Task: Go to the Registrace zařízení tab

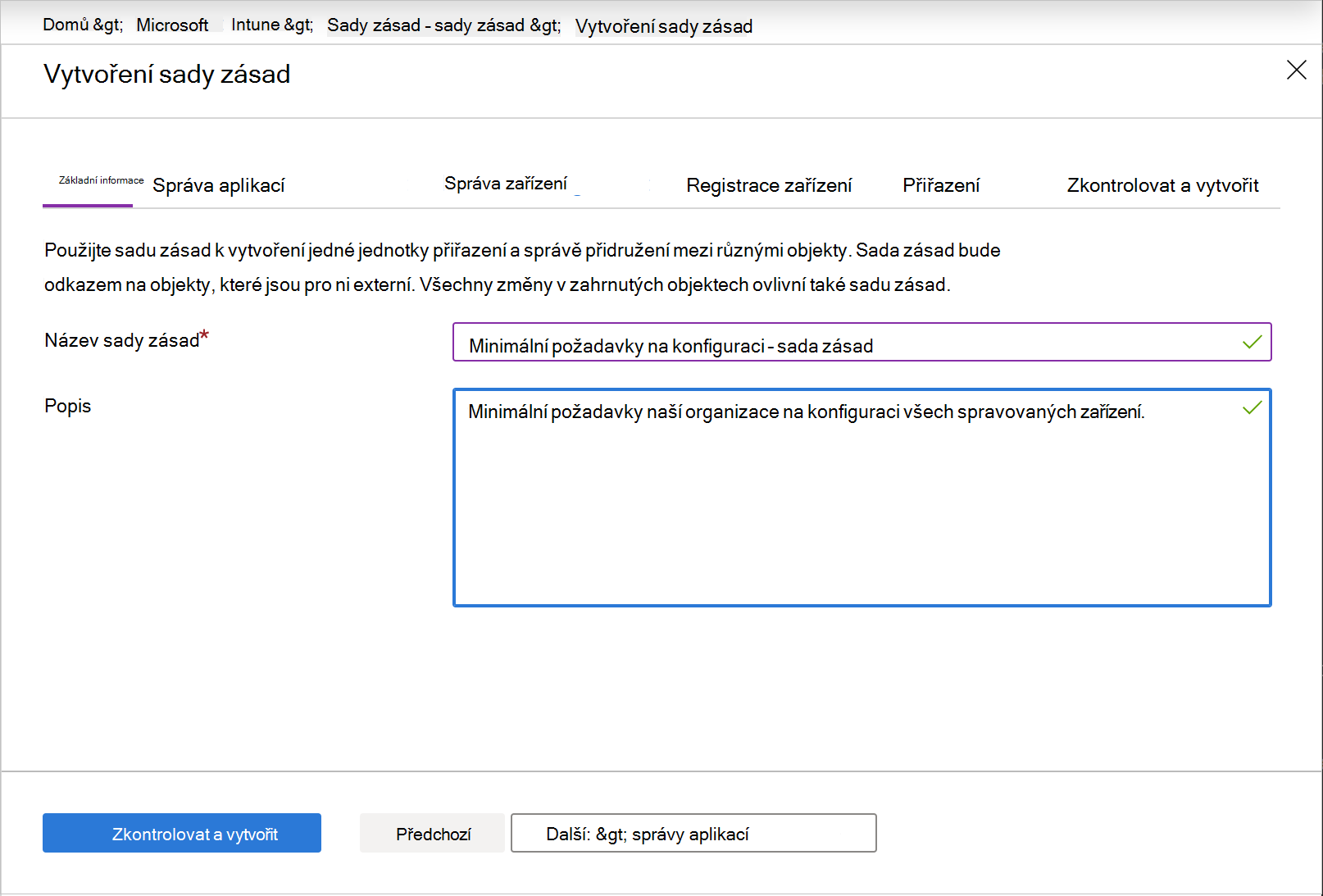Action: tap(769, 185)
